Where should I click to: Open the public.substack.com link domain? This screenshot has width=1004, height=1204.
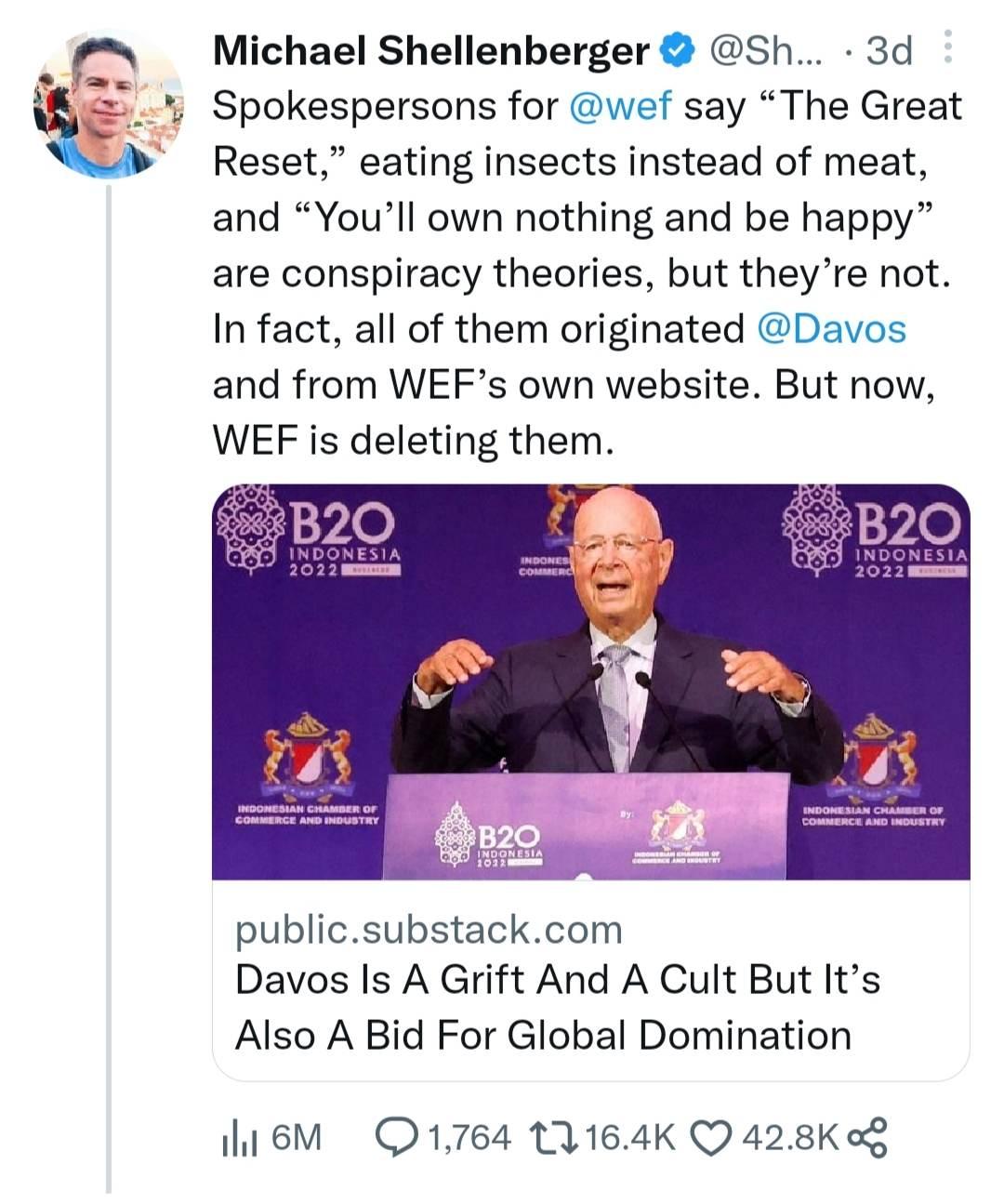click(429, 929)
